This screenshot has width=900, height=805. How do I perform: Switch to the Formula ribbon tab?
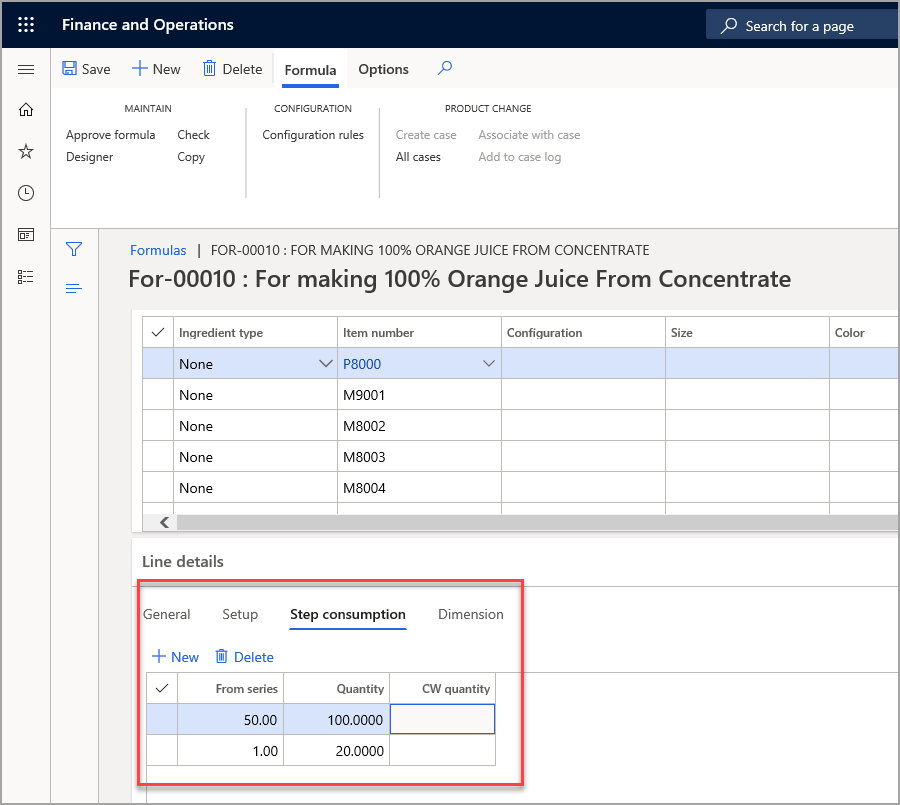coord(310,70)
